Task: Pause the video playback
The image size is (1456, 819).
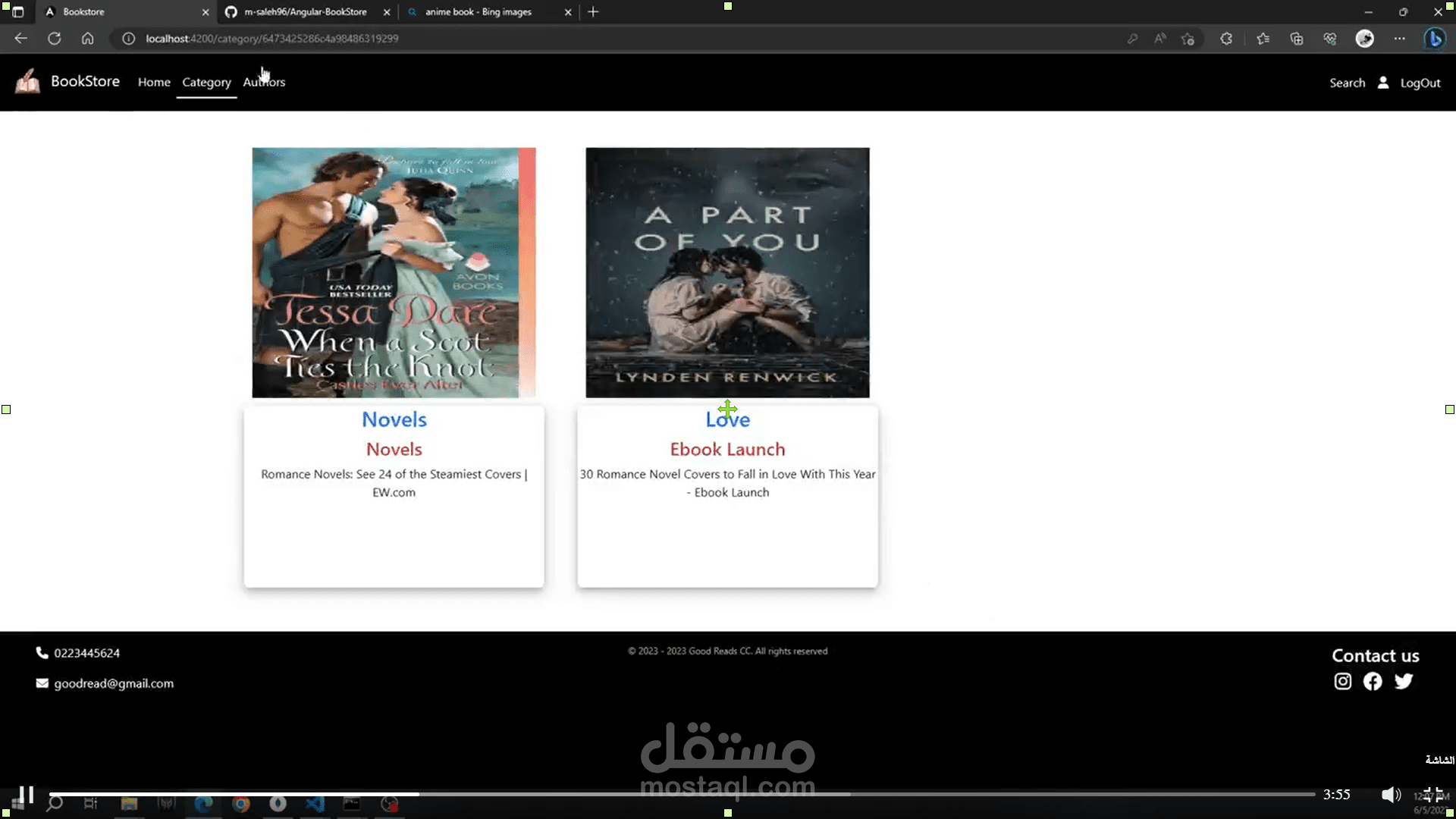Action: [x=27, y=794]
